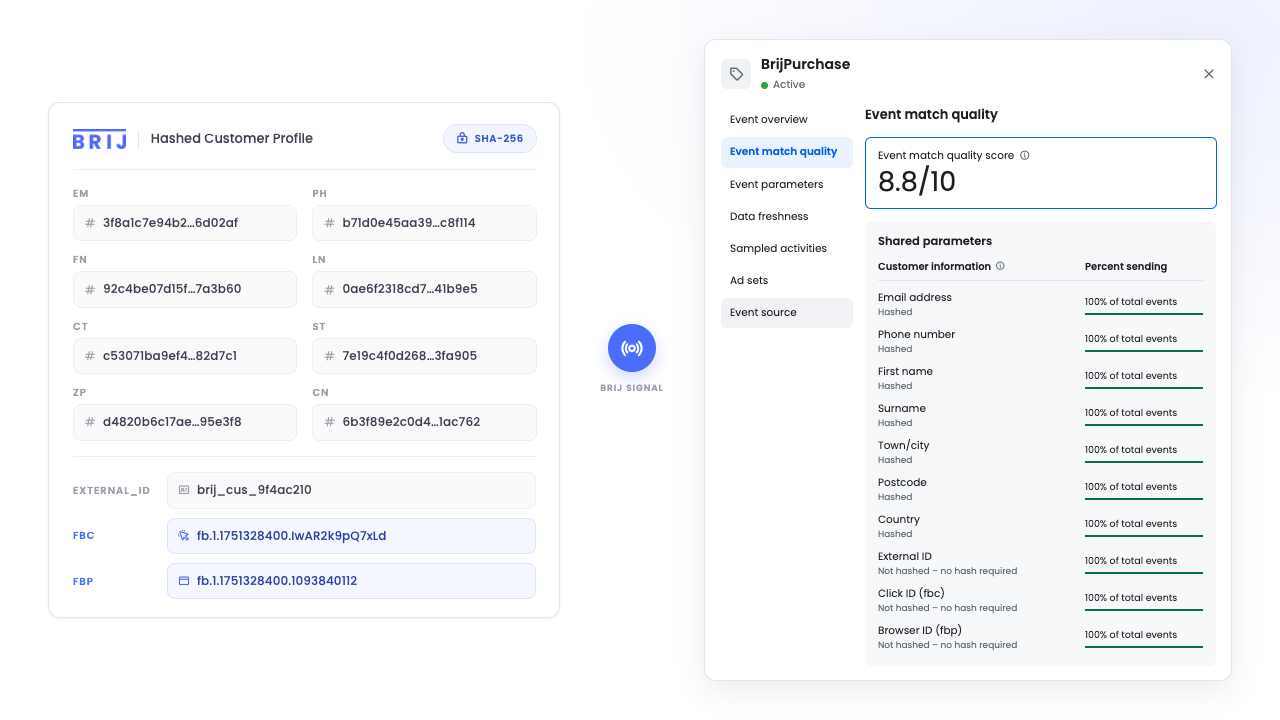Click the hash icon in ZP field
1280x720 pixels.
[90, 422]
